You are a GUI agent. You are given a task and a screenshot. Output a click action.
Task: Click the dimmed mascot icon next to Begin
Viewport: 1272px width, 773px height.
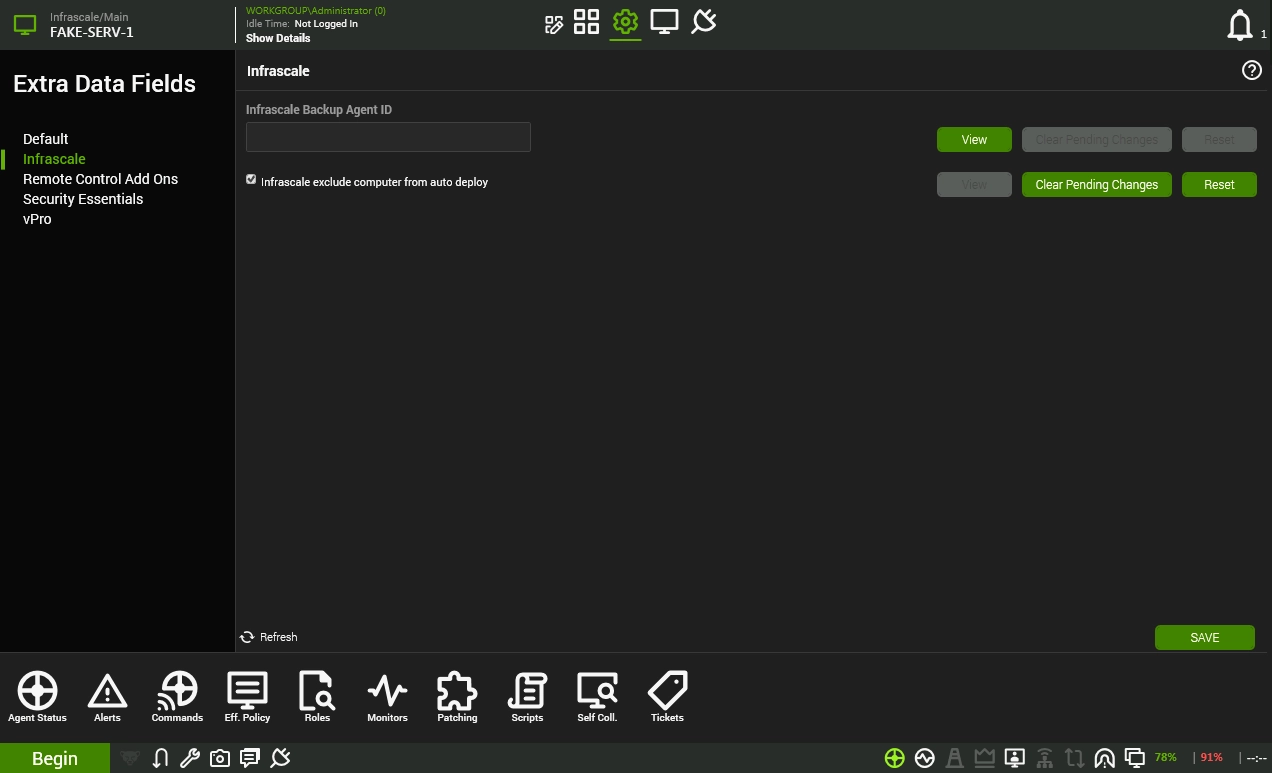click(x=129, y=758)
